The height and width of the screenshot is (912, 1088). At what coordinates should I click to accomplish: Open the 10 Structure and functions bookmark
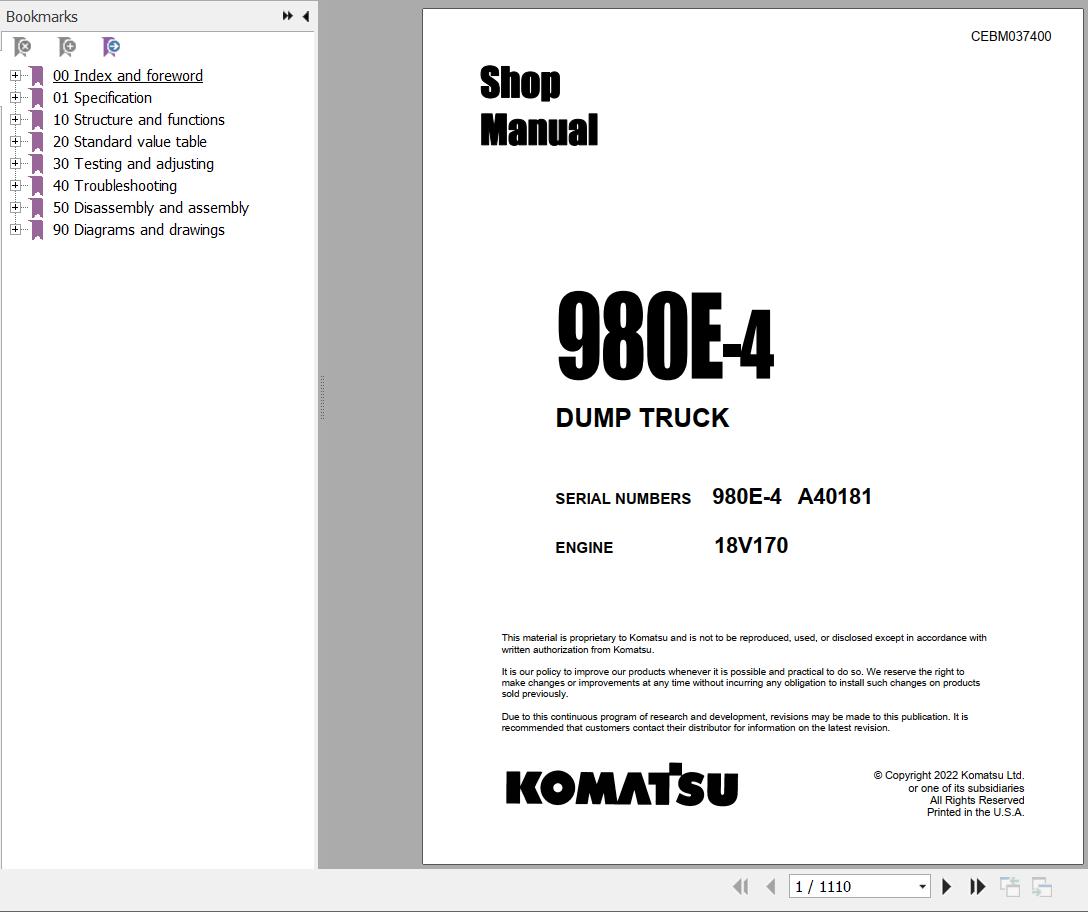(139, 119)
